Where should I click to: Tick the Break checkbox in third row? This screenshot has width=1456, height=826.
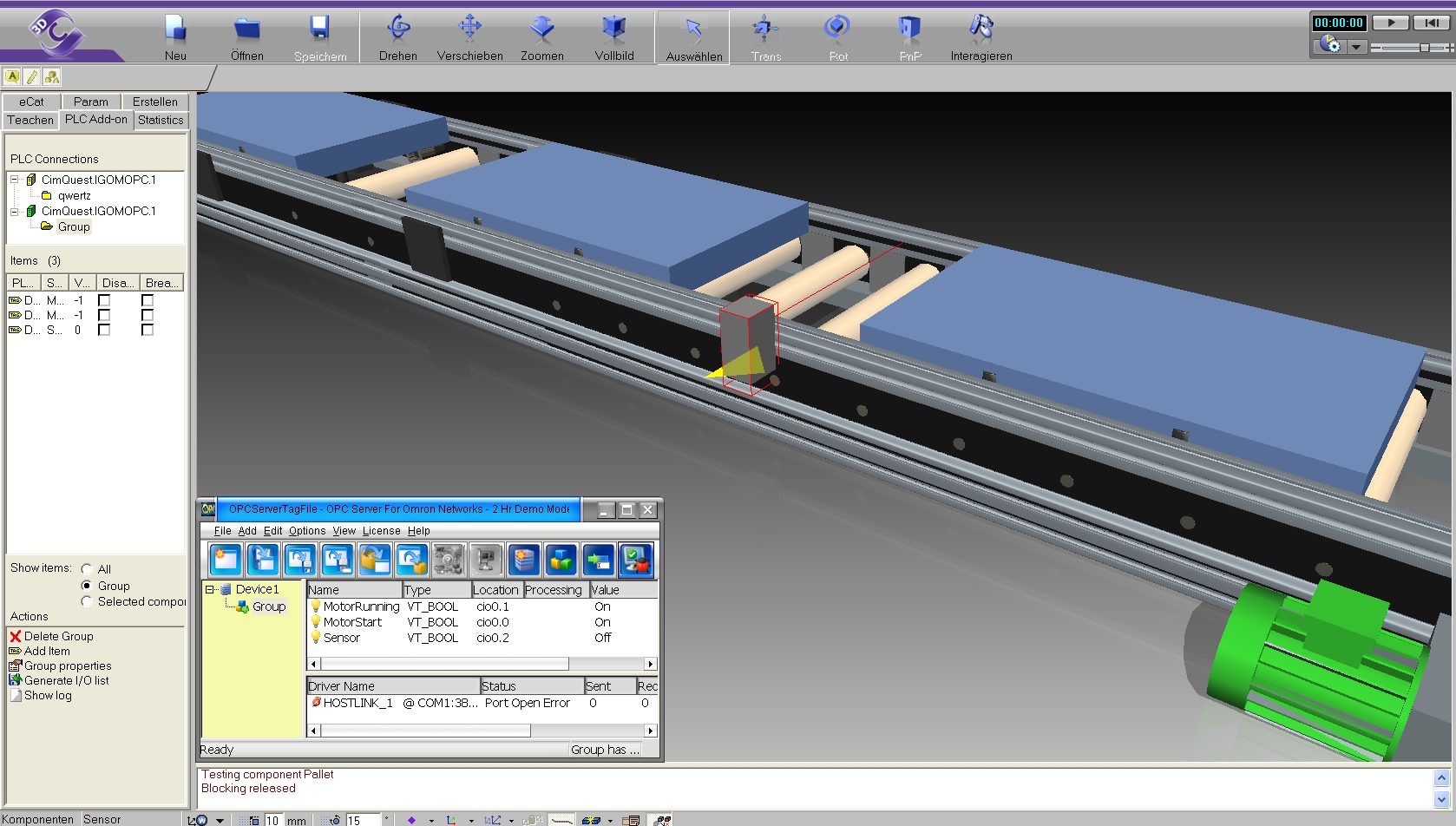point(148,330)
